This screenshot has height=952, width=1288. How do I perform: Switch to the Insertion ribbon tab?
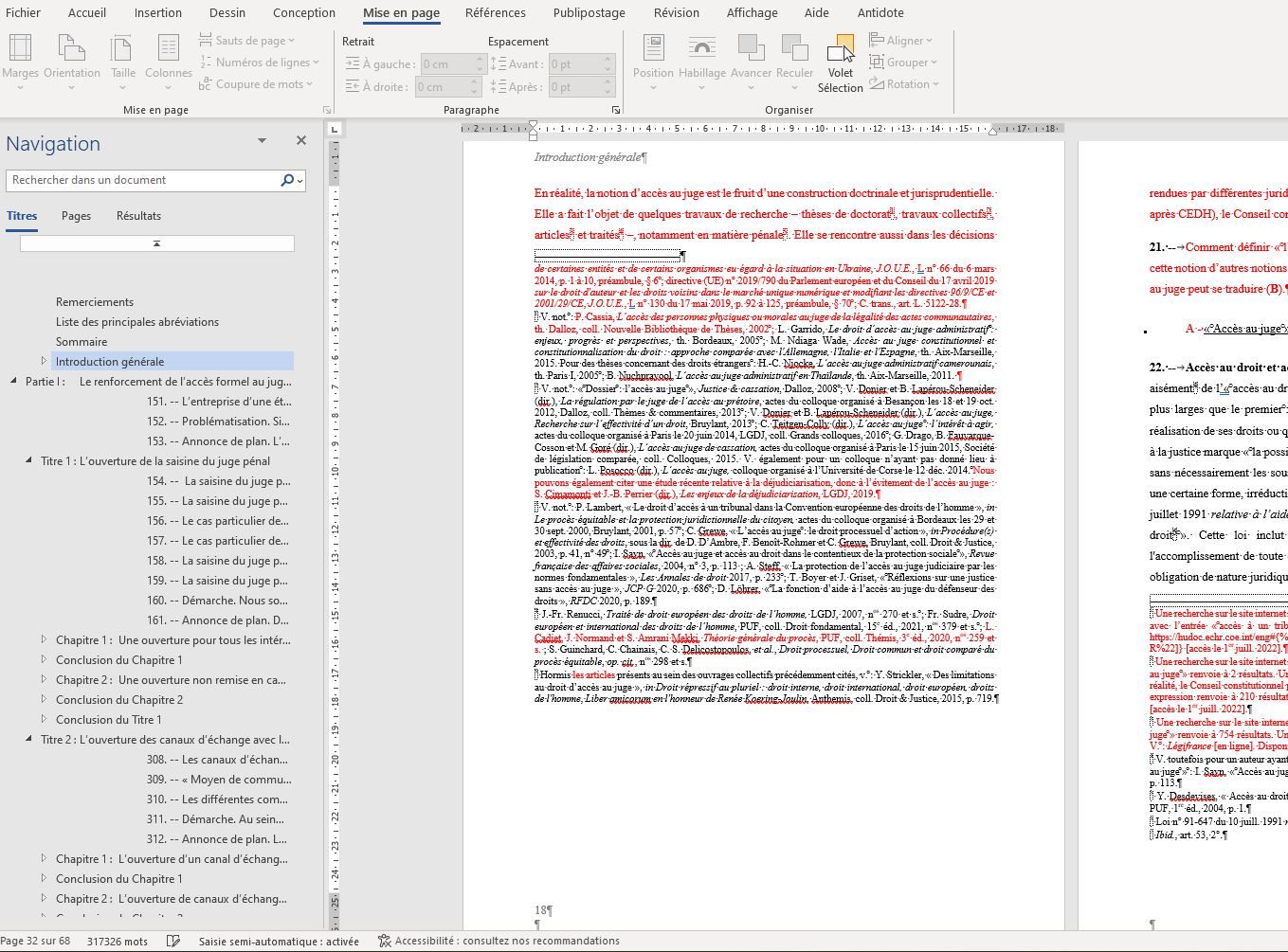pos(157,12)
